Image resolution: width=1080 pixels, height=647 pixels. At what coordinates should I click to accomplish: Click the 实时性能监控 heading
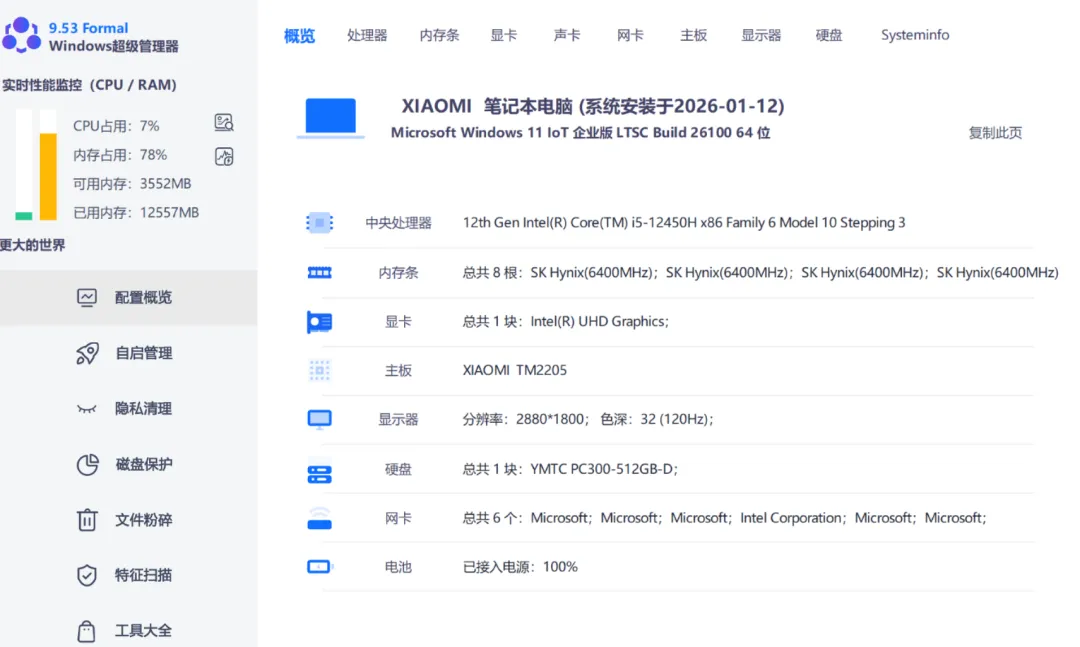[89, 85]
